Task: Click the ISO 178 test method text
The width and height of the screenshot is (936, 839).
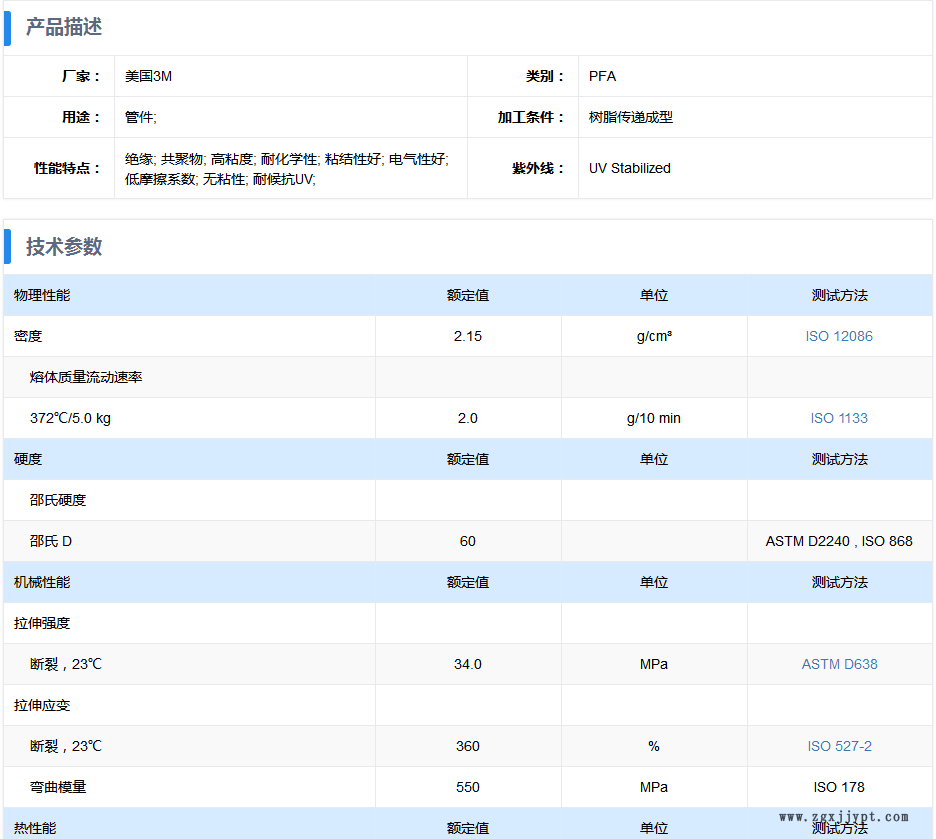Action: [x=839, y=787]
